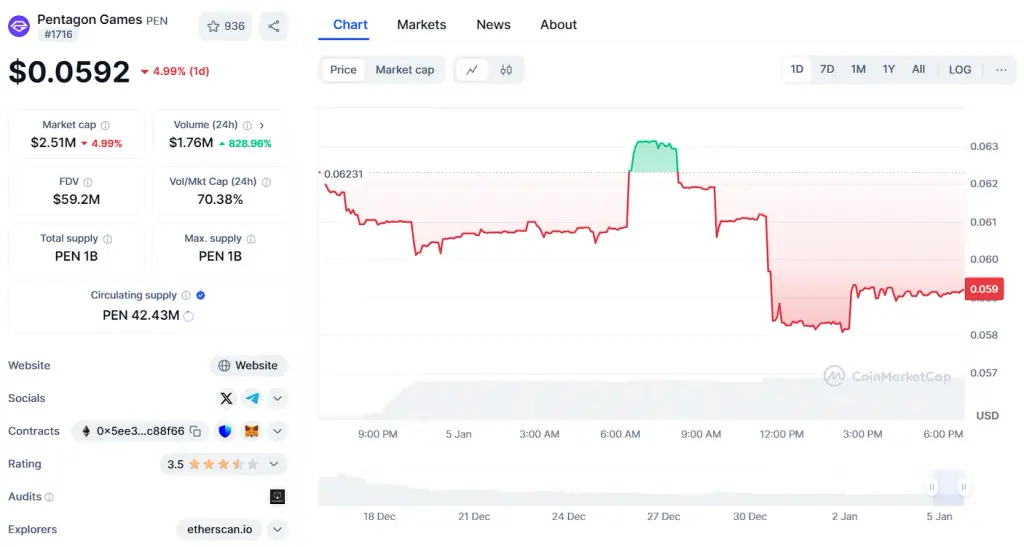Click Volume (24h) info icon
1024x547 pixels.
tap(248, 125)
